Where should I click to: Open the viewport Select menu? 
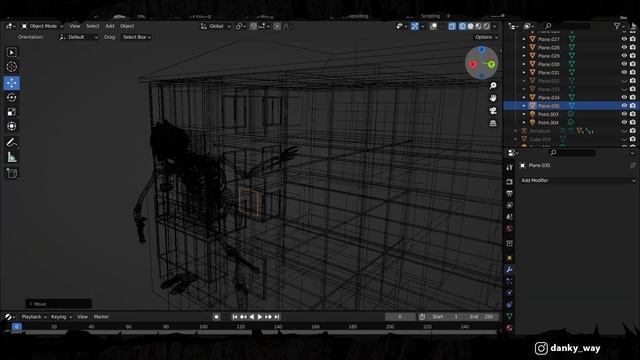tap(93, 26)
